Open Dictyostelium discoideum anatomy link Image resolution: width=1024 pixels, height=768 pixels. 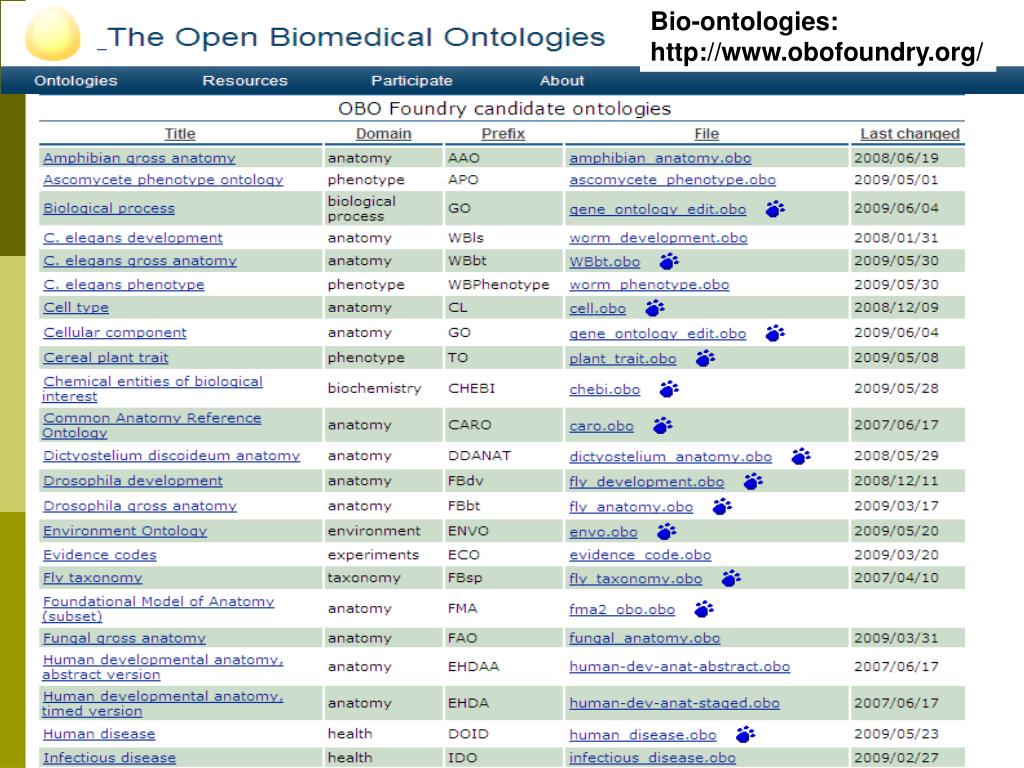coord(172,456)
